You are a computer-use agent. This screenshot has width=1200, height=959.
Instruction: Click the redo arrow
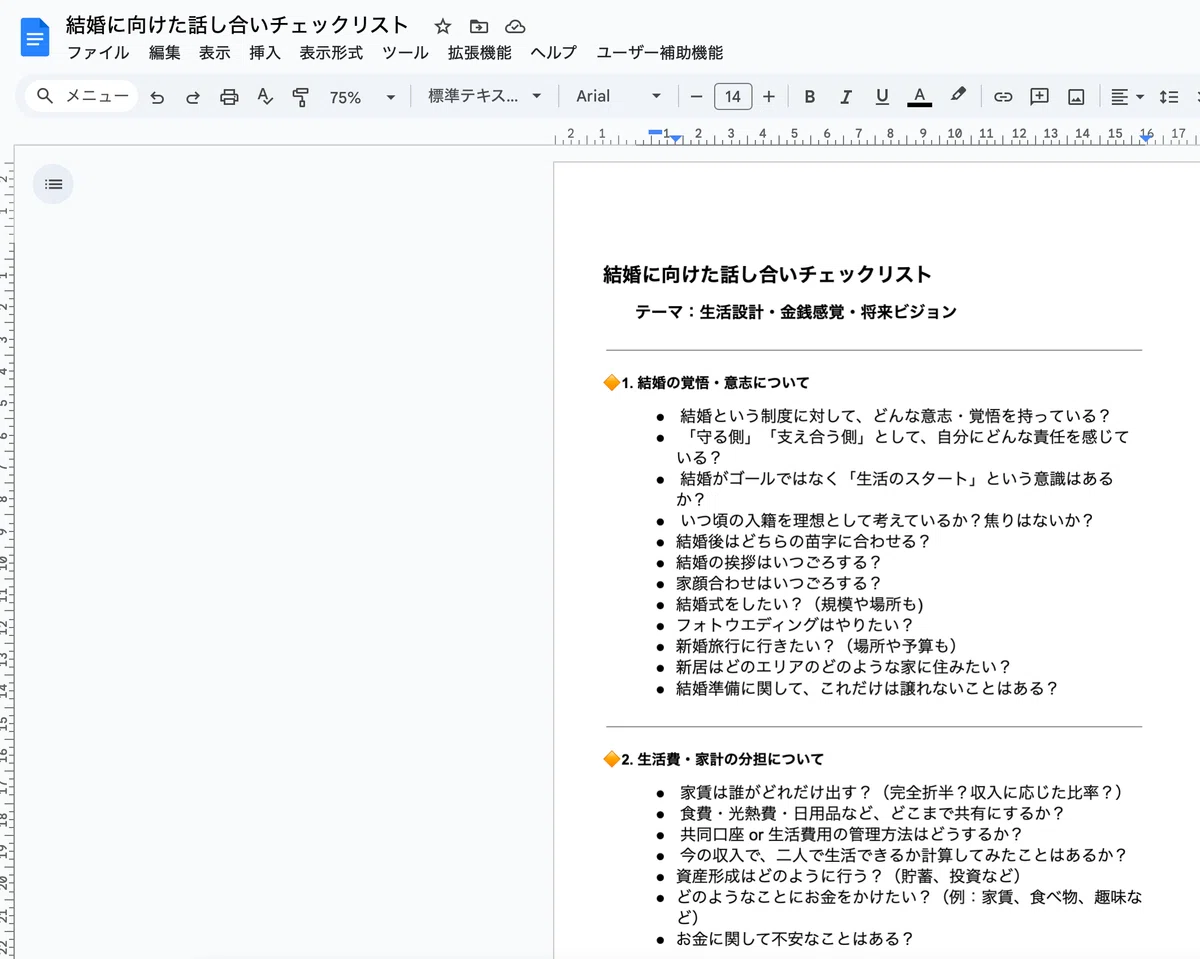tap(193, 97)
